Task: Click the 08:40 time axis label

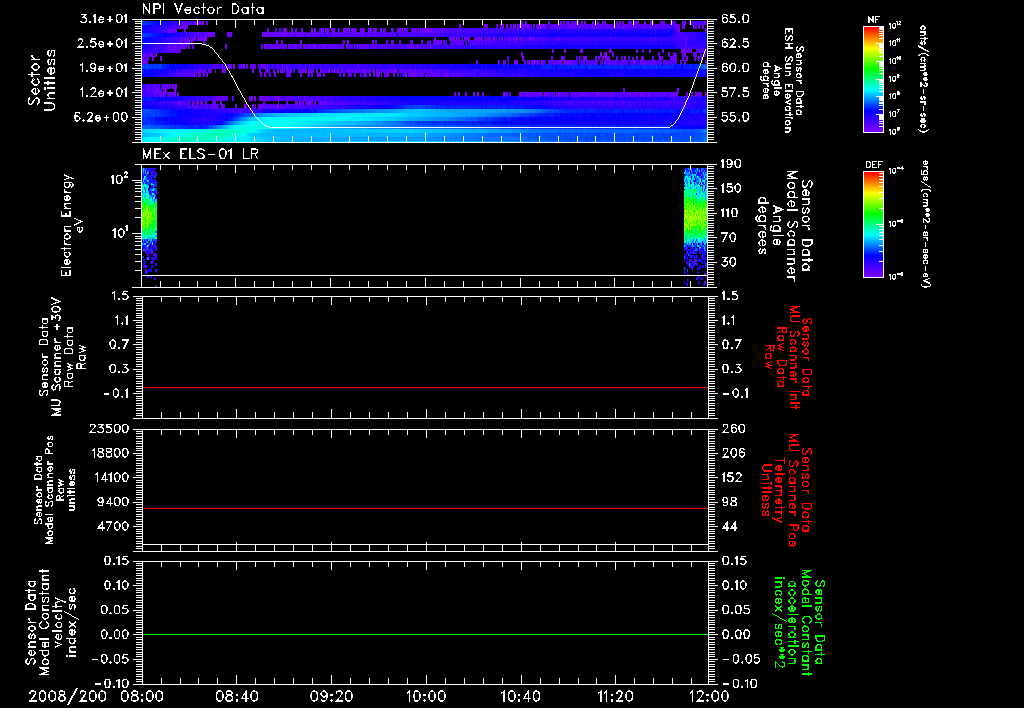Action: [237, 696]
